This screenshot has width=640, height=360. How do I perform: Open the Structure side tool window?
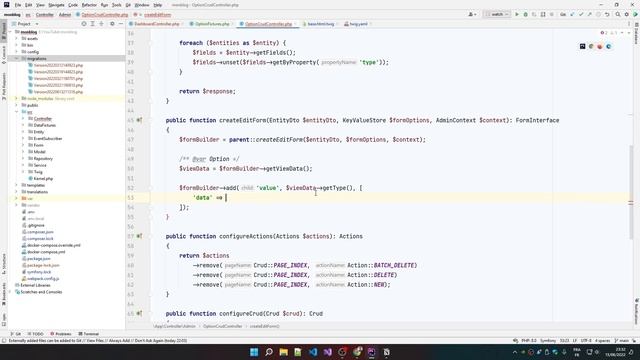pyautogui.click(x=4, y=264)
